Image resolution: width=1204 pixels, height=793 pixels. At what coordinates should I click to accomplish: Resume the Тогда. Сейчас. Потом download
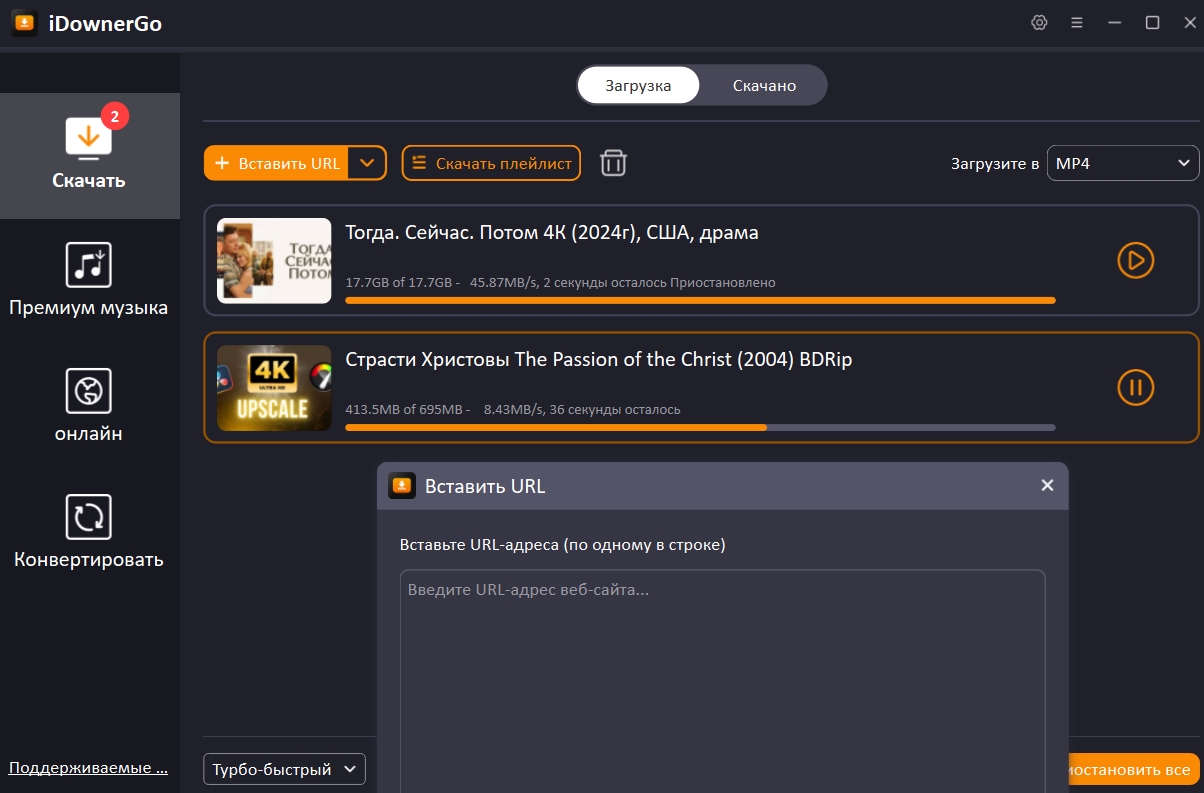(1135, 260)
